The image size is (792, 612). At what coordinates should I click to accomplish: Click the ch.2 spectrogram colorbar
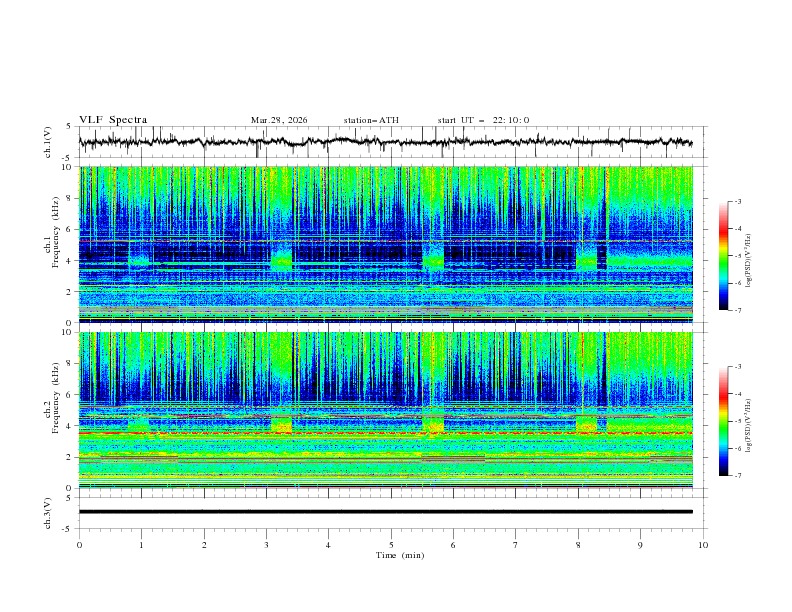pos(723,421)
